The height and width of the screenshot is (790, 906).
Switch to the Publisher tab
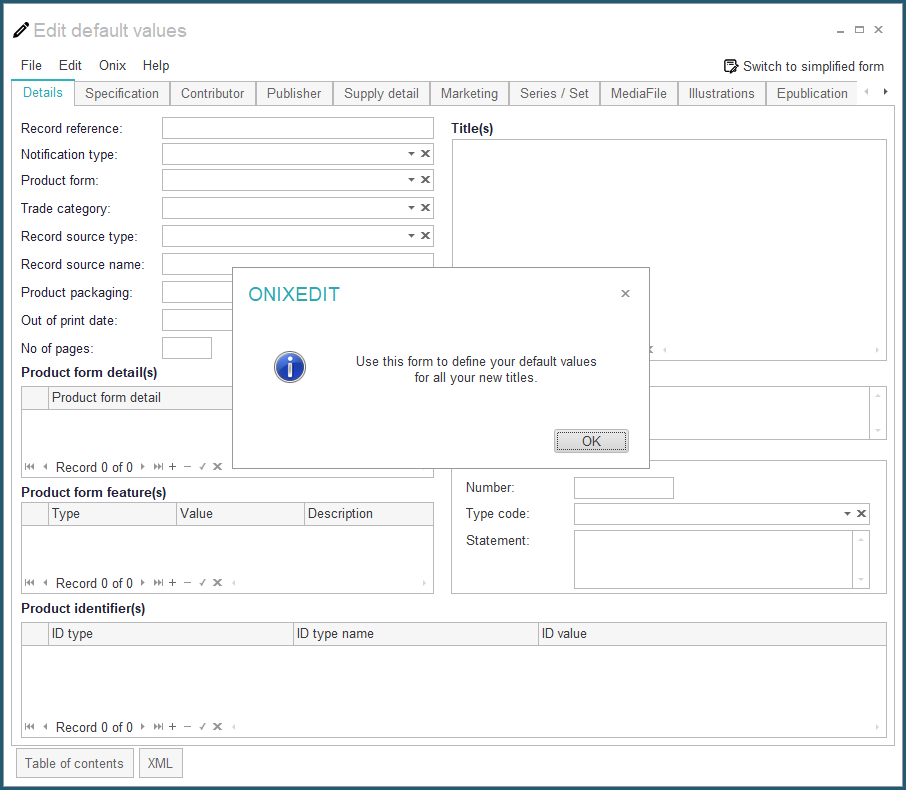(293, 93)
